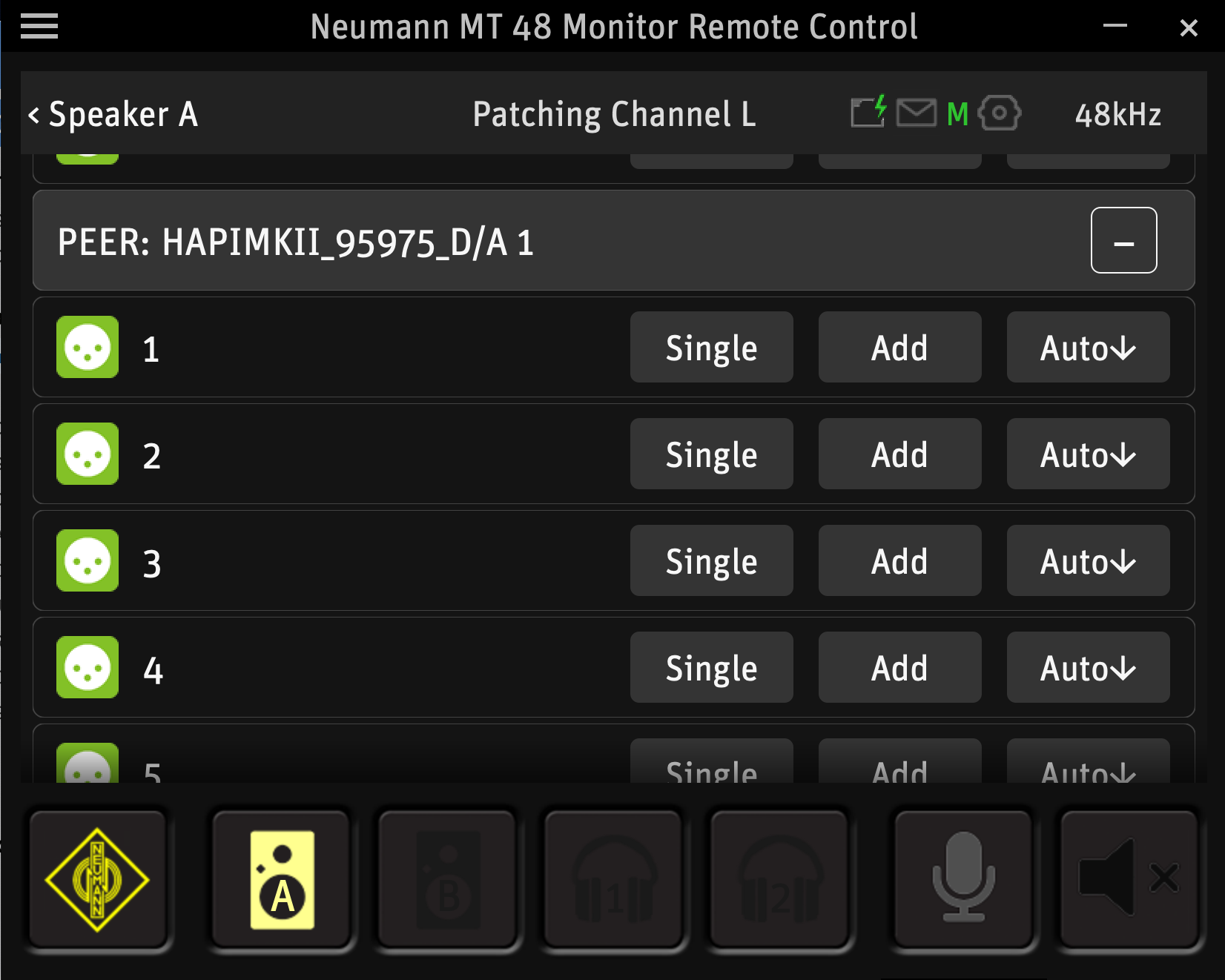Open the hamburger menu
The image size is (1225, 980).
(x=39, y=27)
